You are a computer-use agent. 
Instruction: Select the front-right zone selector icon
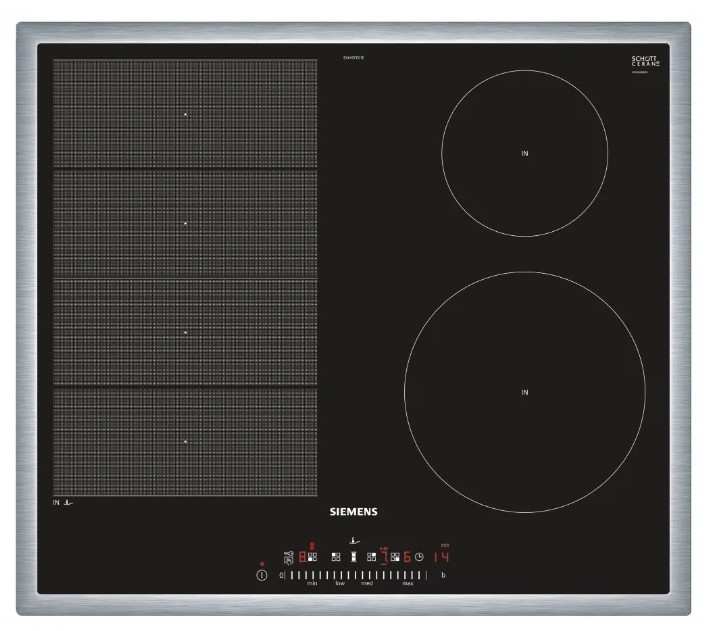click(395, 557)
